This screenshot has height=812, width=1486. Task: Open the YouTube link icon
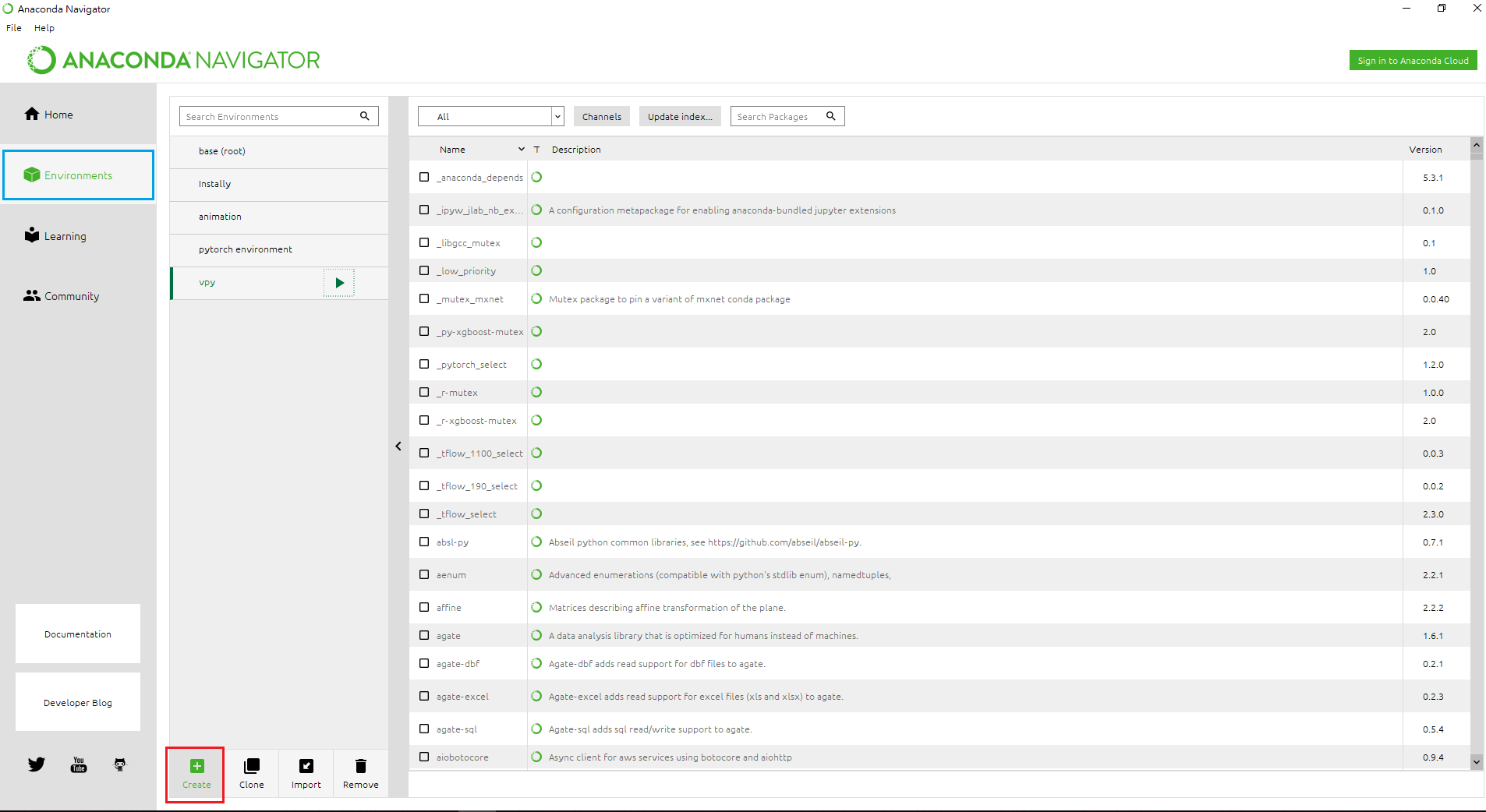(x=79, y=764)
